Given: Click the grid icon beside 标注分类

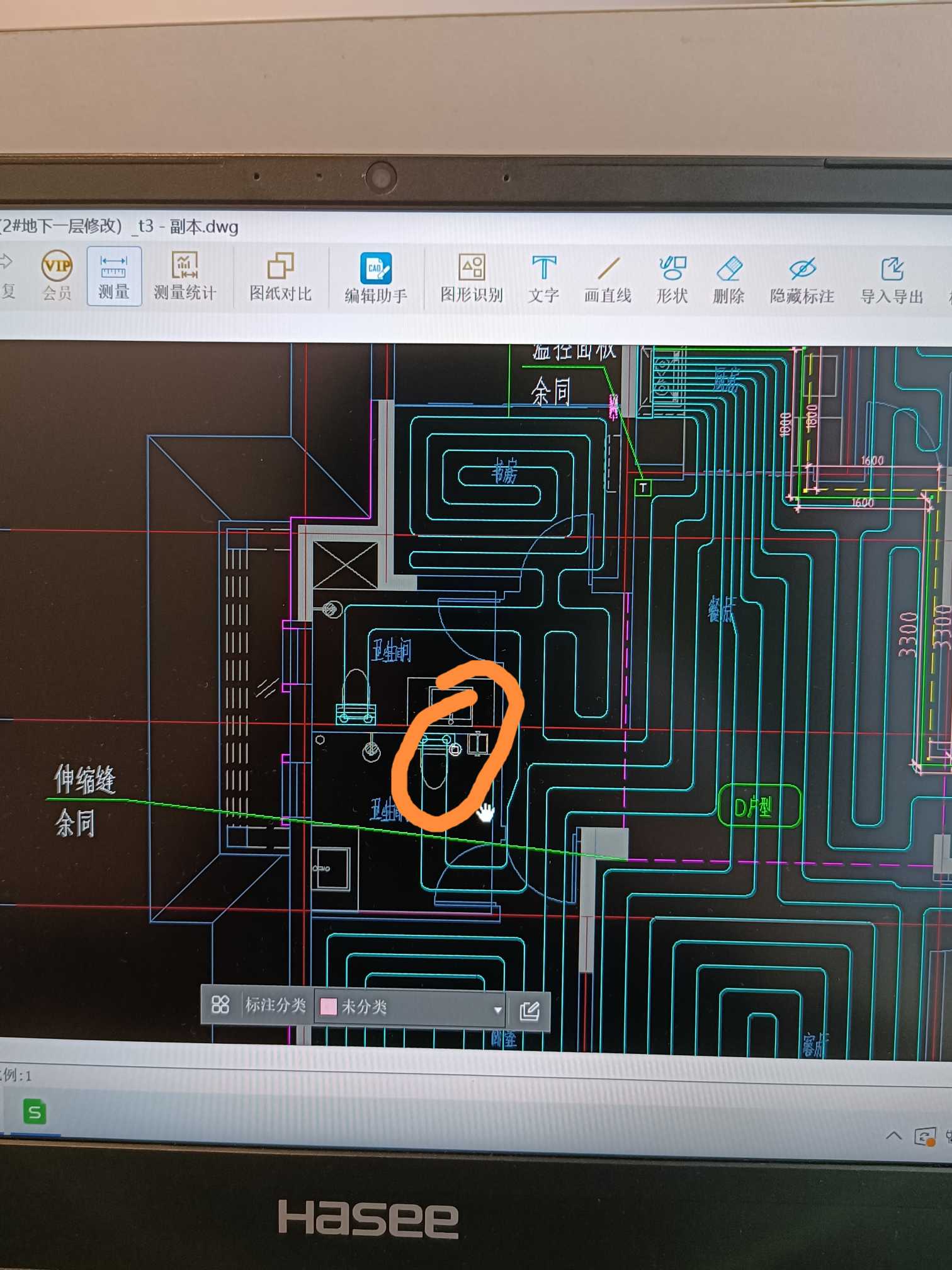Looking at the screenshot, I should [220, 1004].
